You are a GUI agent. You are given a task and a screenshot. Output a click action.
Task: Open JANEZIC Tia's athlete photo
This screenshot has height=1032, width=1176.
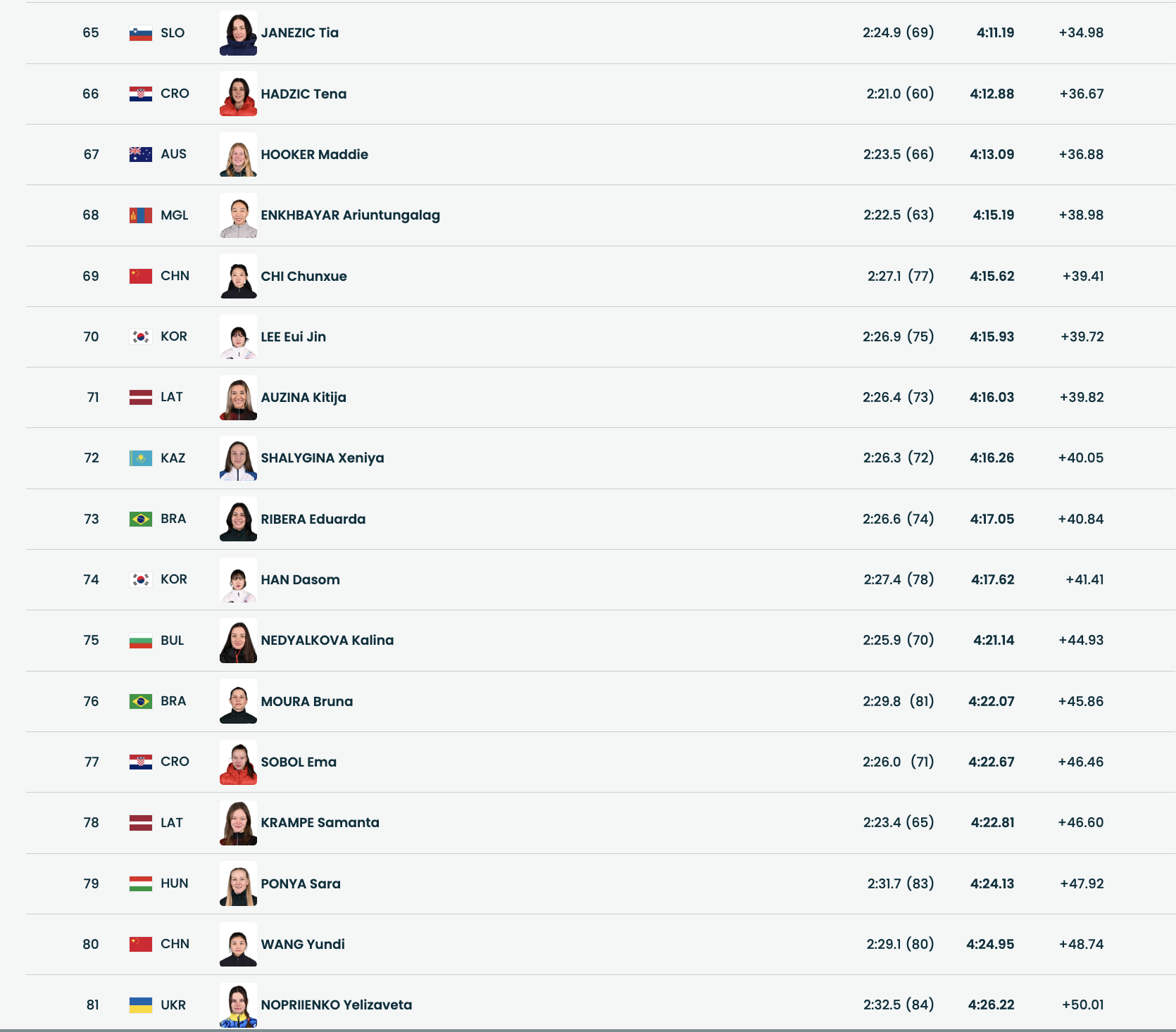(238, 33)
